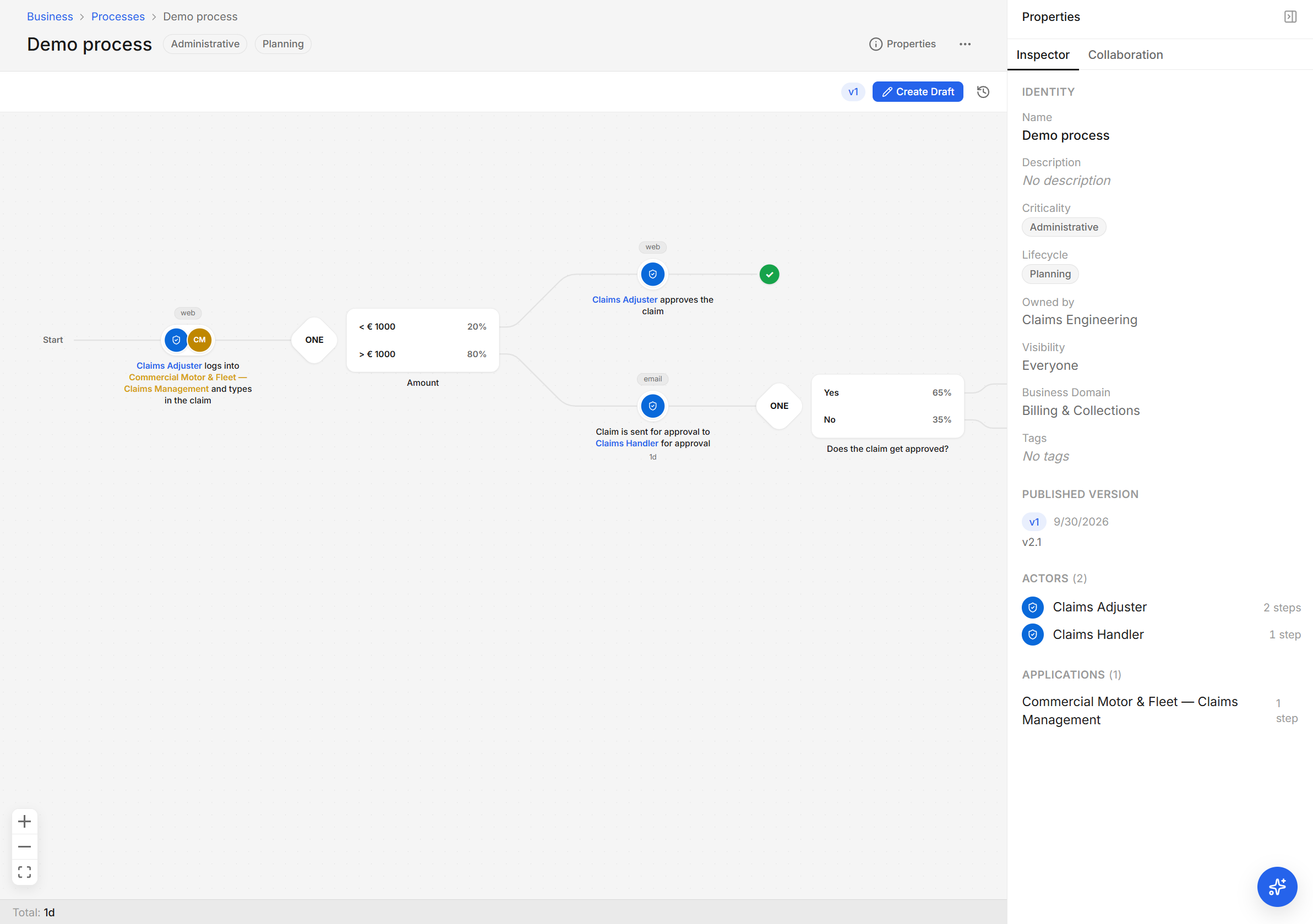This screenshot has width=1313, height=924.
Task: Switch to the Collaboration tab
Action: (1125, 55)
